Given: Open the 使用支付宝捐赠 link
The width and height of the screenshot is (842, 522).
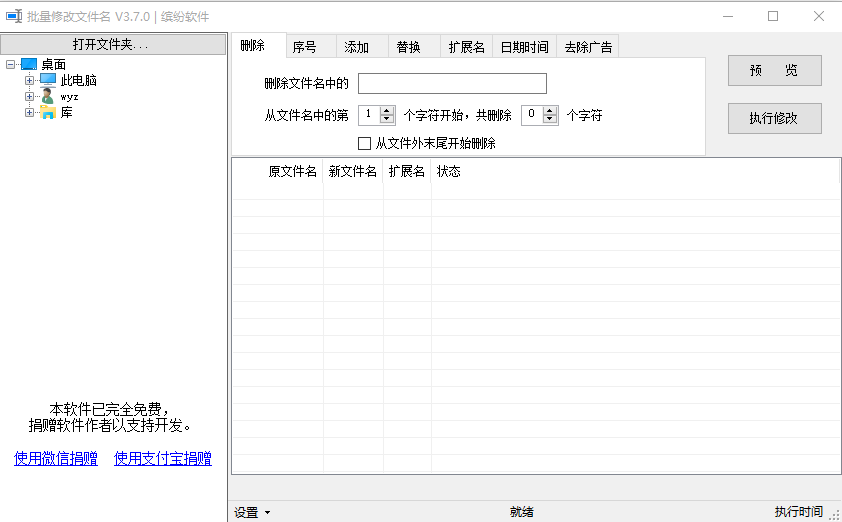Looking at the screenshot, I should coord(162,459).
